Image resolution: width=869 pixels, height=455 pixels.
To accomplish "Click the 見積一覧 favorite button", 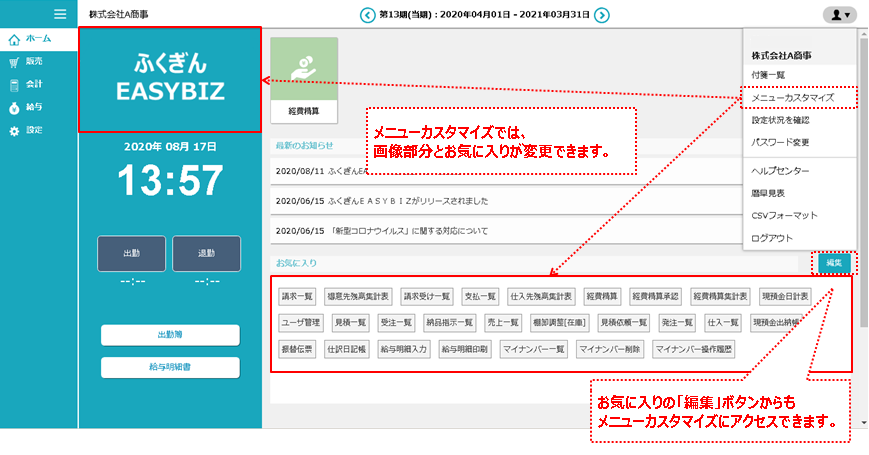I will point(350,323).
